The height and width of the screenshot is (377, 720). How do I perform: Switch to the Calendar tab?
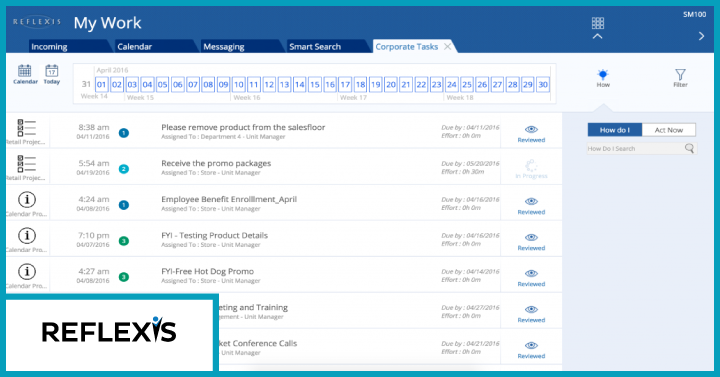tap(155, 46)
